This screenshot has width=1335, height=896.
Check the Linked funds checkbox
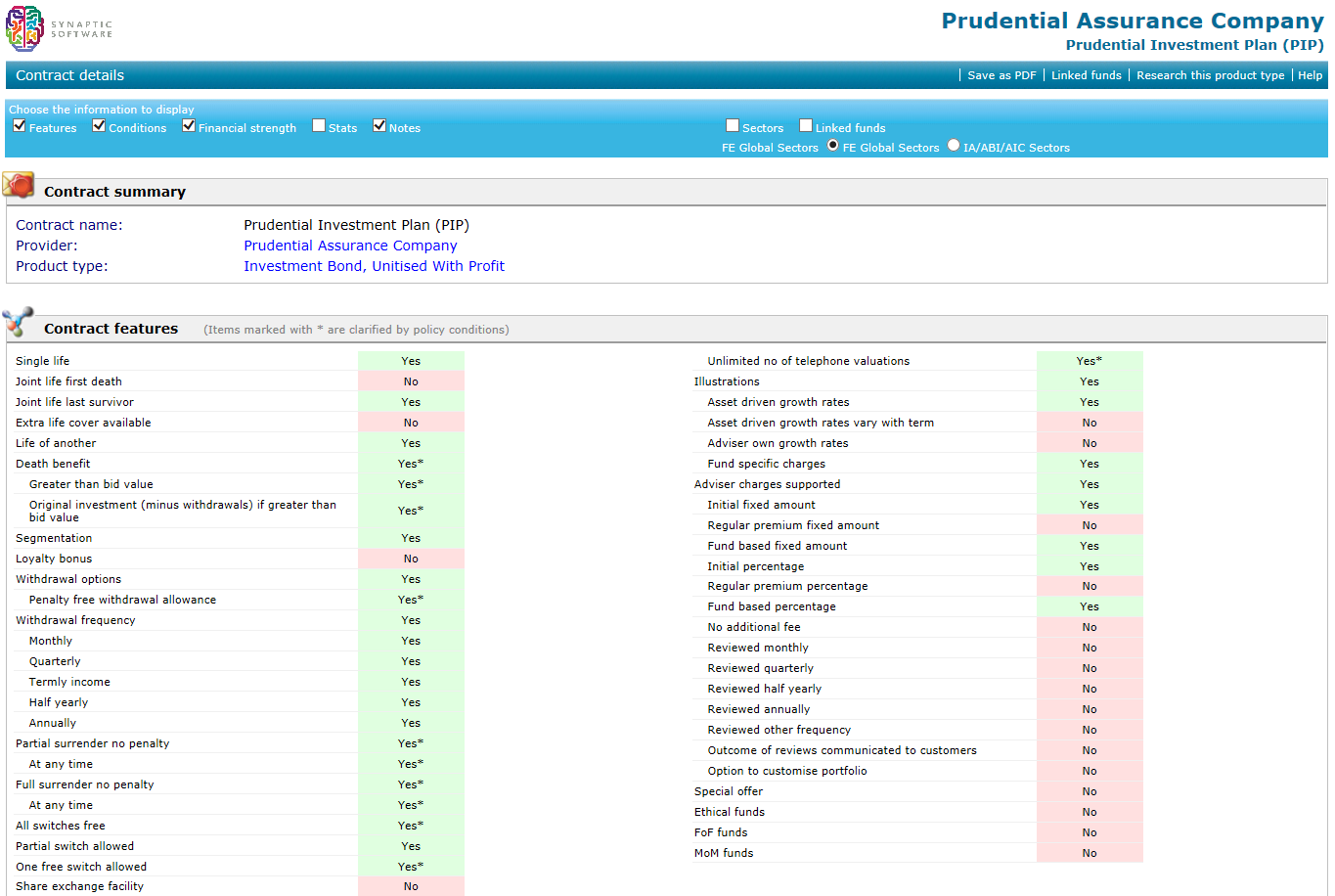pos(806,125)
